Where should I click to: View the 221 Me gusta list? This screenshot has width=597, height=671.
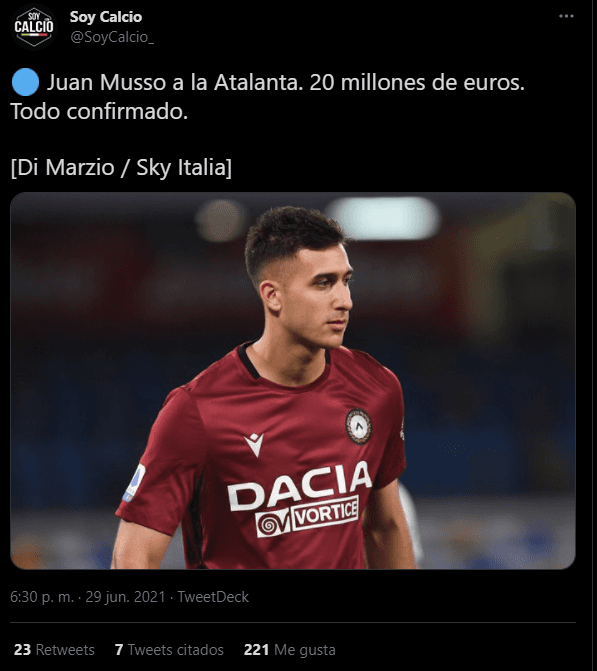tap(289, 650)
